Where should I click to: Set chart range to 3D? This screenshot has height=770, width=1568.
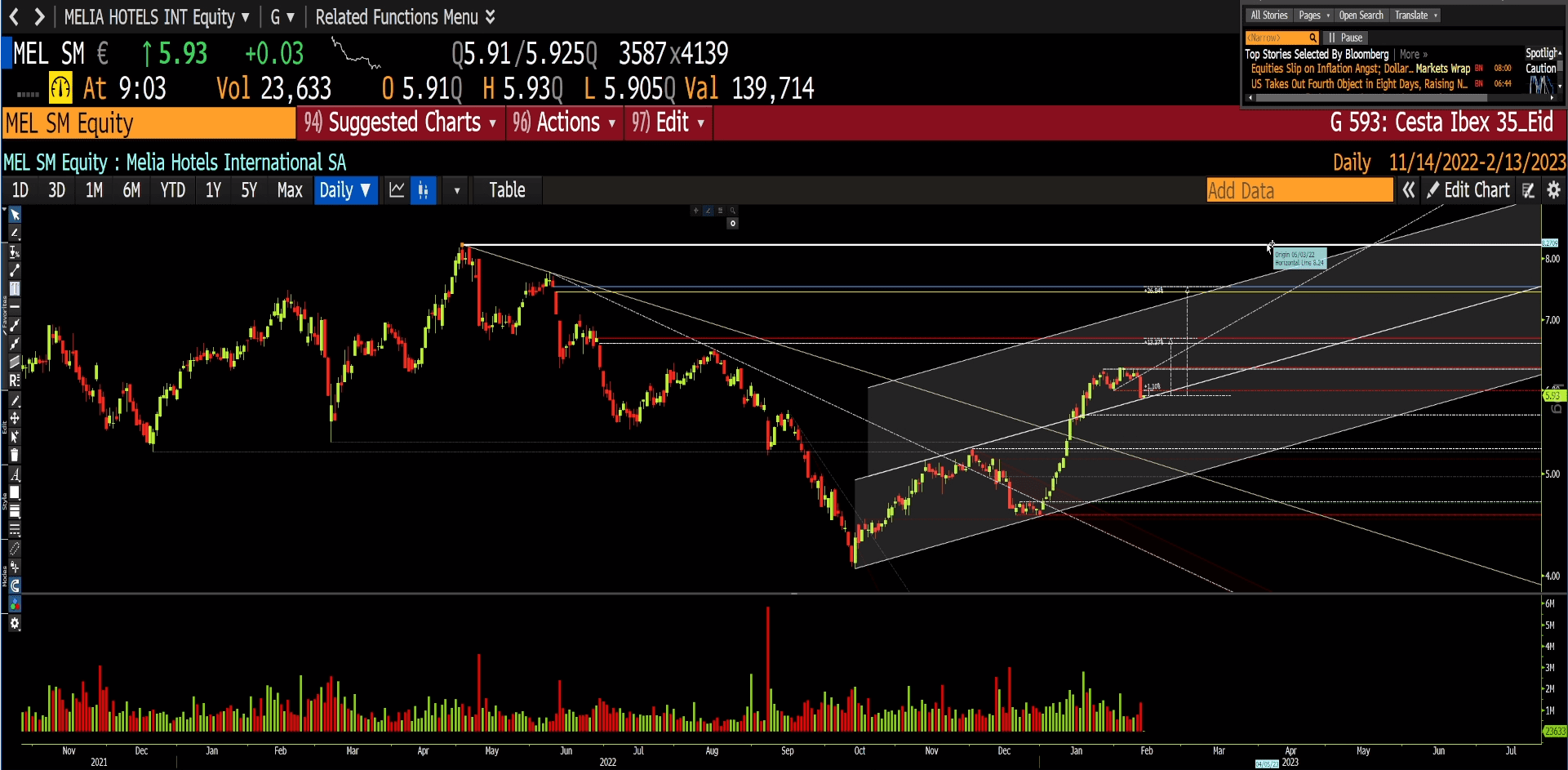coord(56,190)
